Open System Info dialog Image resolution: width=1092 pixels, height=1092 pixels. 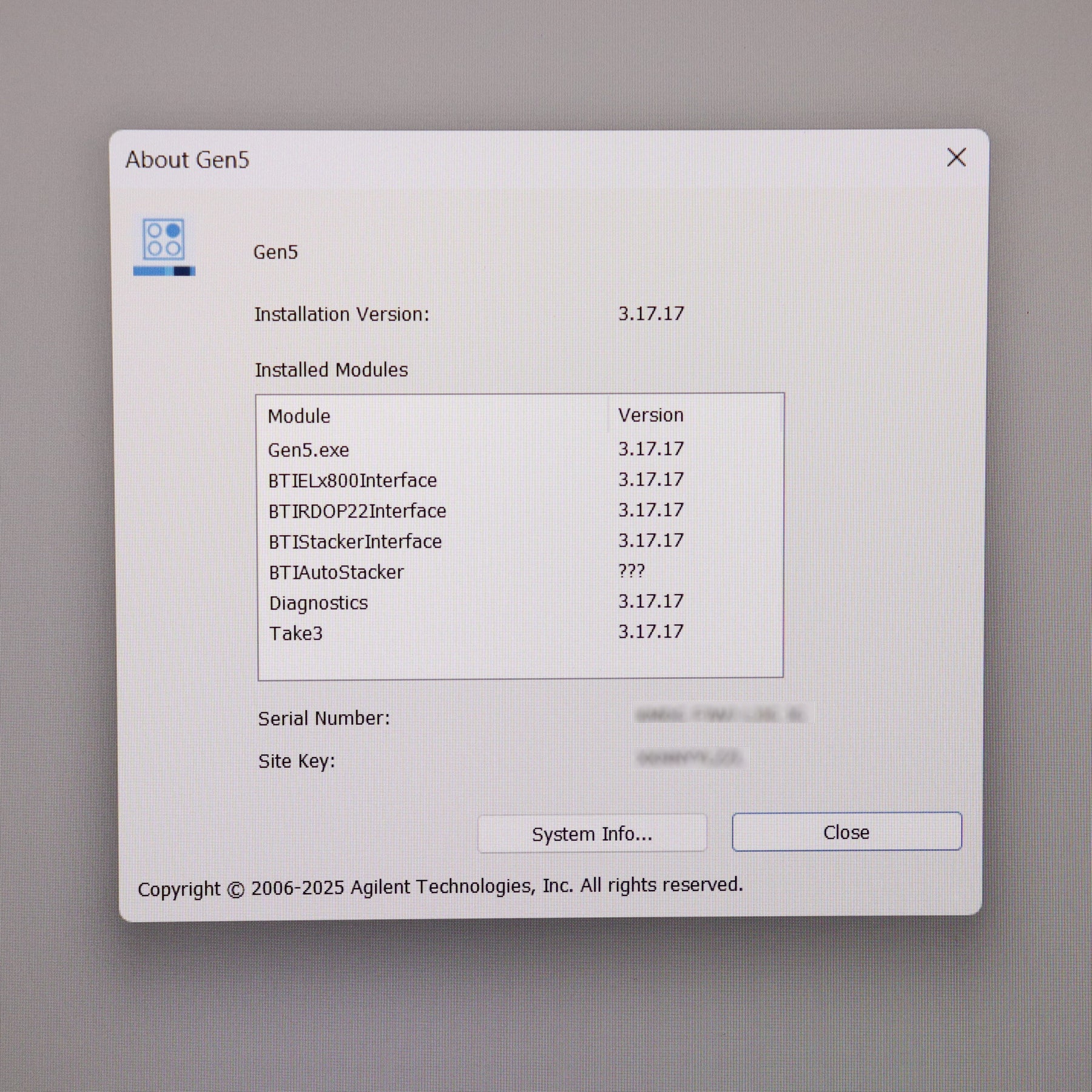click(x=593, y=833)
